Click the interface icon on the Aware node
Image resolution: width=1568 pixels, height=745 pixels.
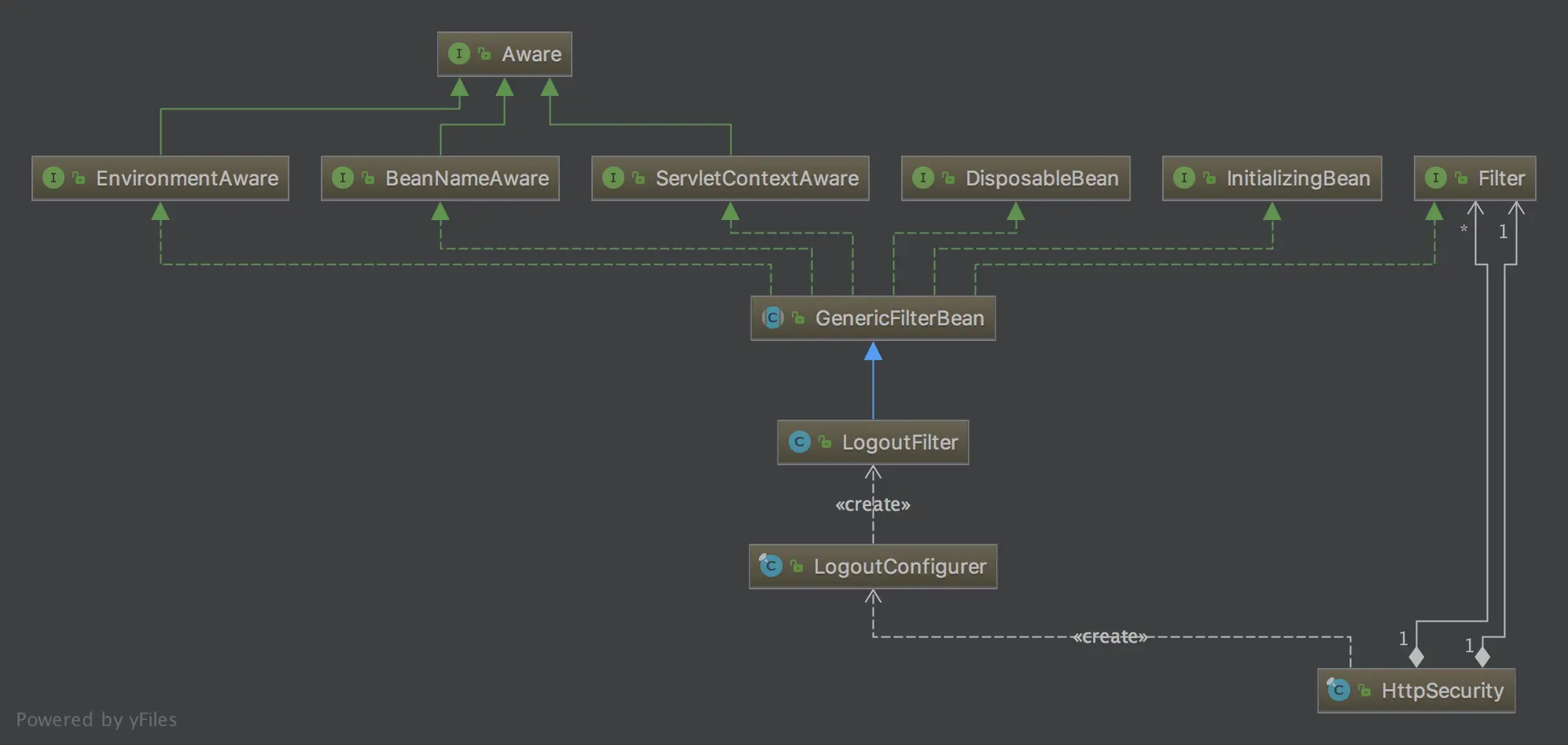tap(459, 53)
